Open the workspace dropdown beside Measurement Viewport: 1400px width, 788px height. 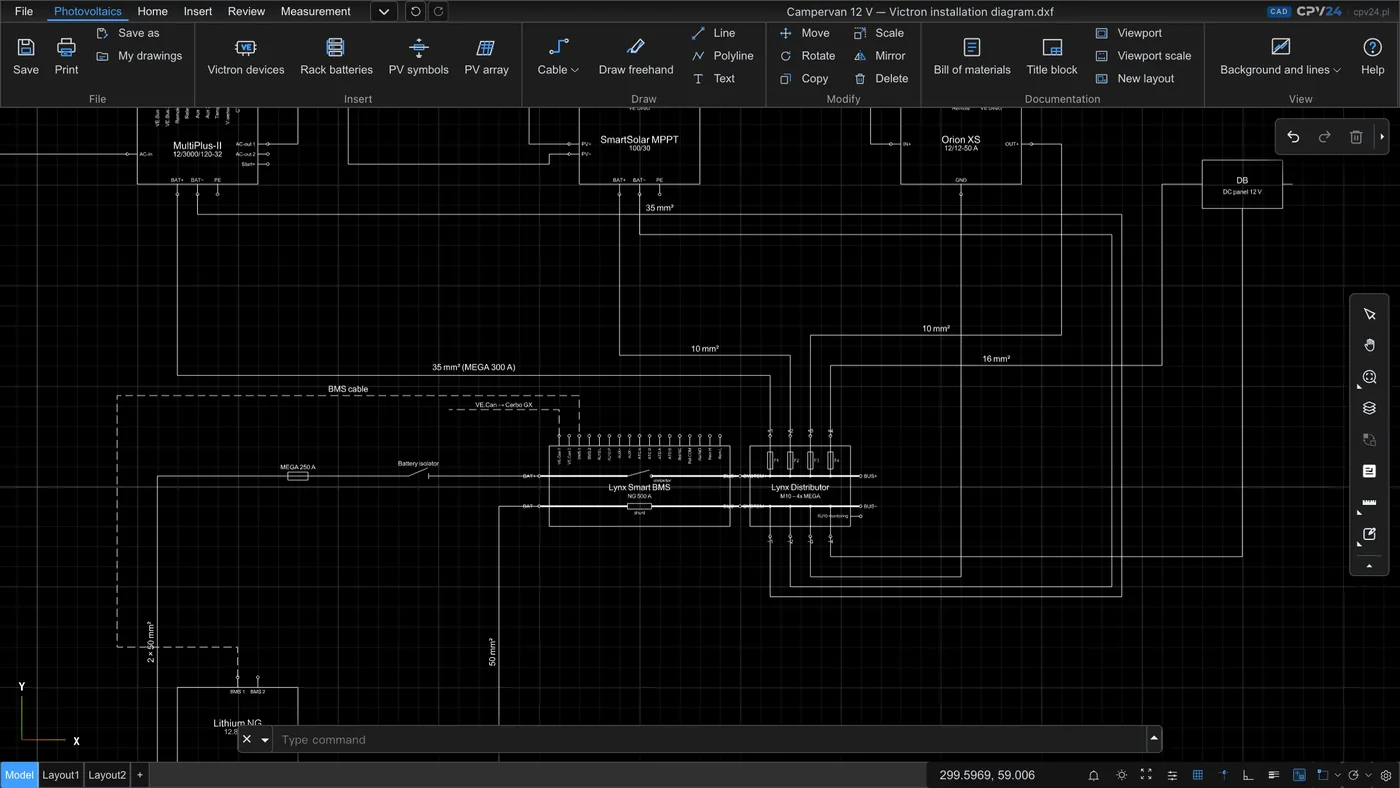coord(383,12)
